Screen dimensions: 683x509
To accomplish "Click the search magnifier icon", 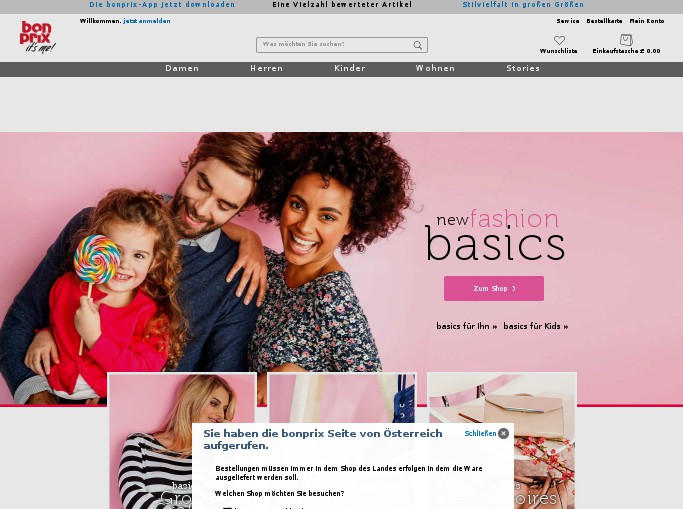I will click(x=418, y=45).
